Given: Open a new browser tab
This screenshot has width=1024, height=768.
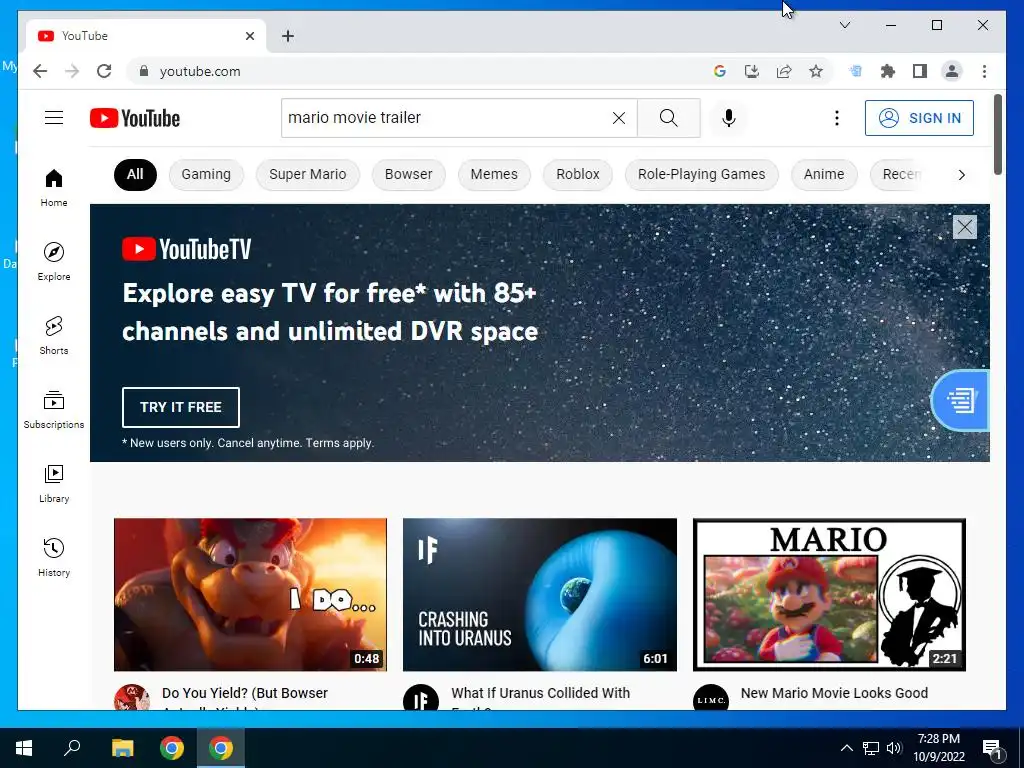Looking at the screenshot, I should pyautogui.click(x=288, y=36).
